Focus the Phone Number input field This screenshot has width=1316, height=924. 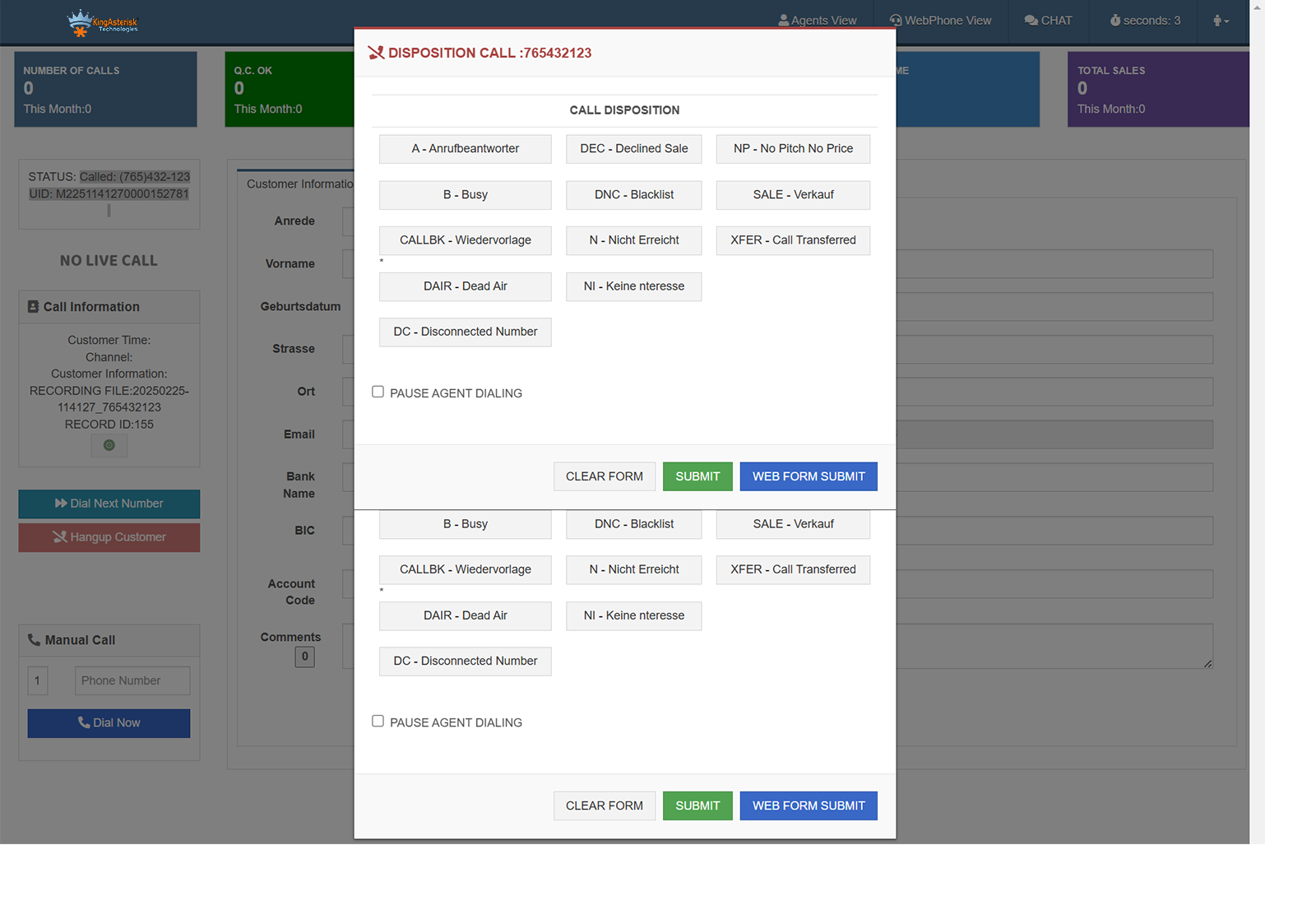click(x=132, y=680)
